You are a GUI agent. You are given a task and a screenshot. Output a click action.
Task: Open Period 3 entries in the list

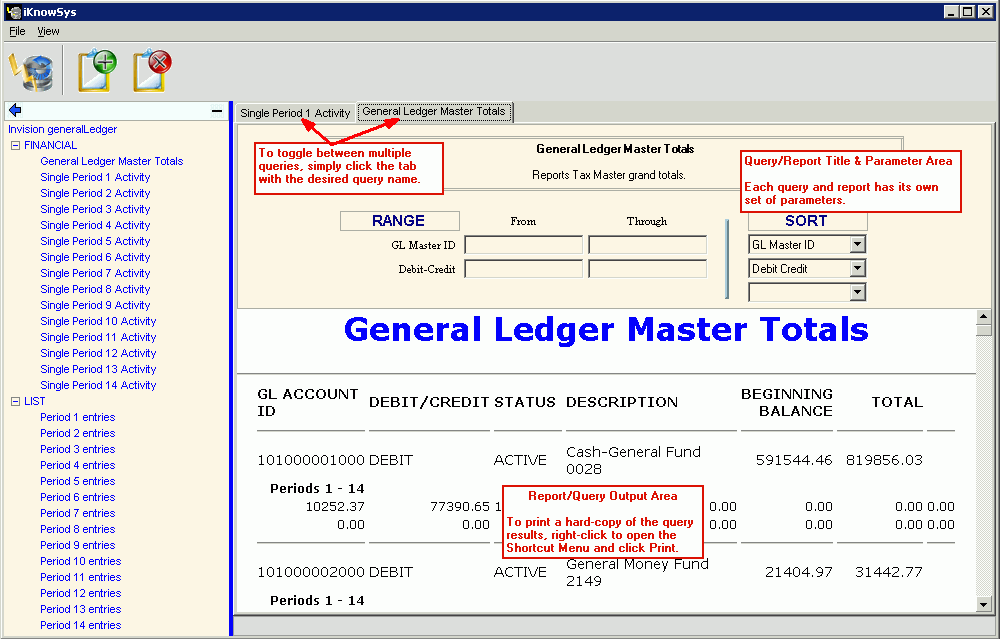click(77, 449)
